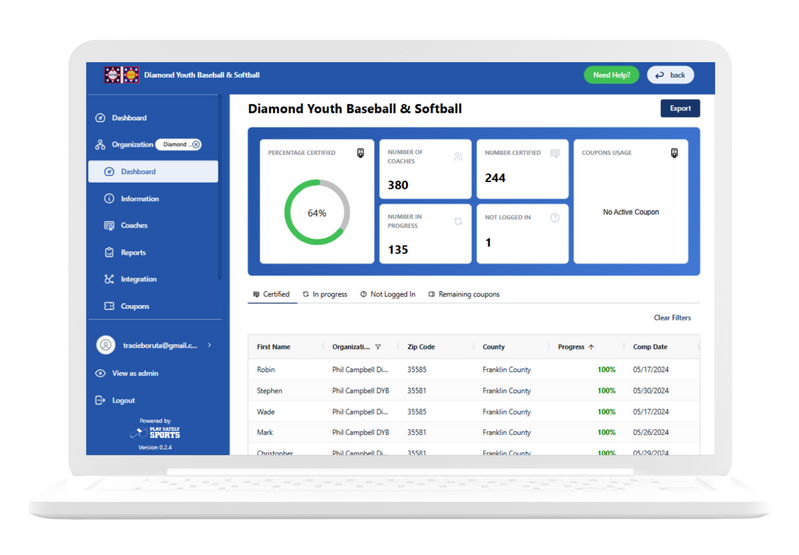
Task: Switch to the In progress tab
Action: (x=324, y=295)
